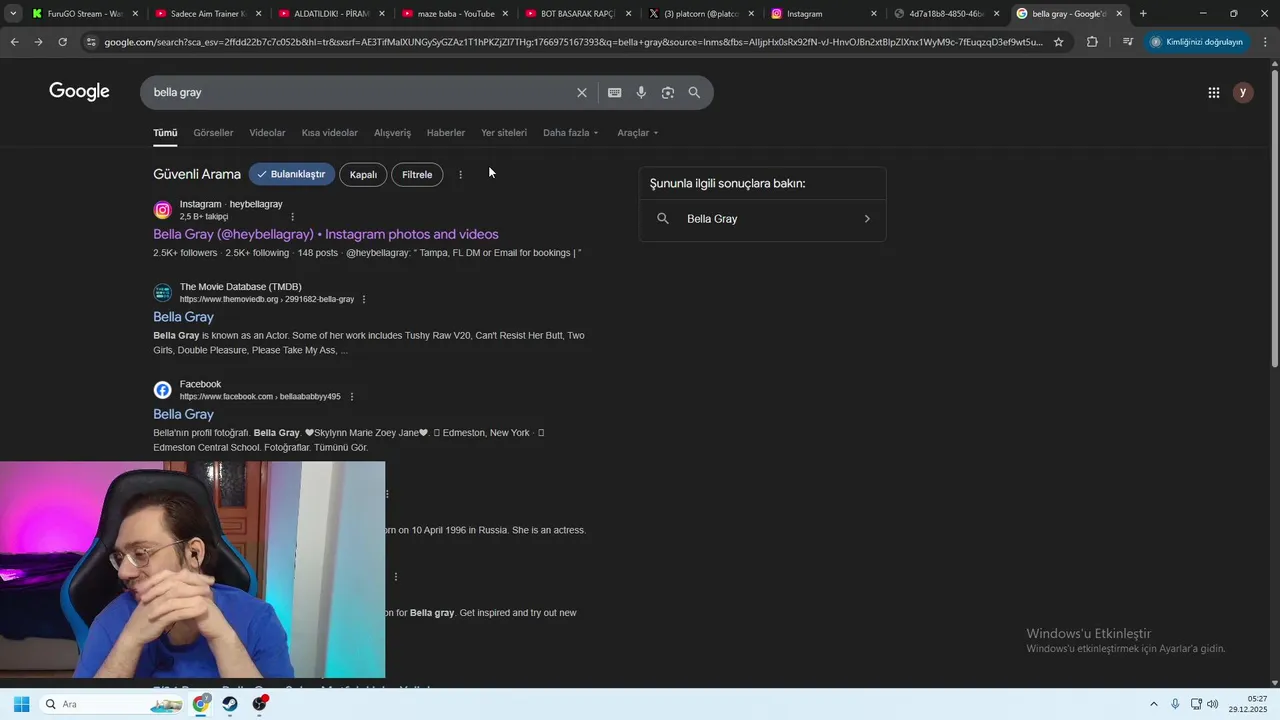This screenshot has height=720, width=1280.
Task: Click the webcam overlay thumbnail
Action: [x=192, y=570]
